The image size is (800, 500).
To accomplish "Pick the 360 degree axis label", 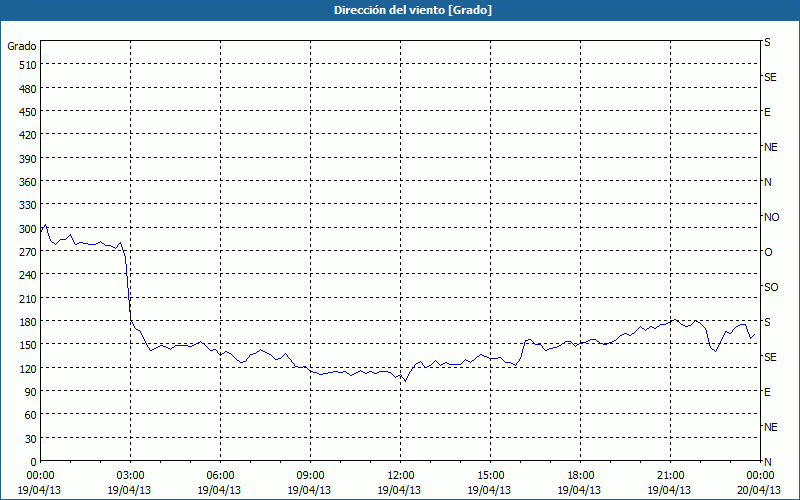I will point(29,182).
